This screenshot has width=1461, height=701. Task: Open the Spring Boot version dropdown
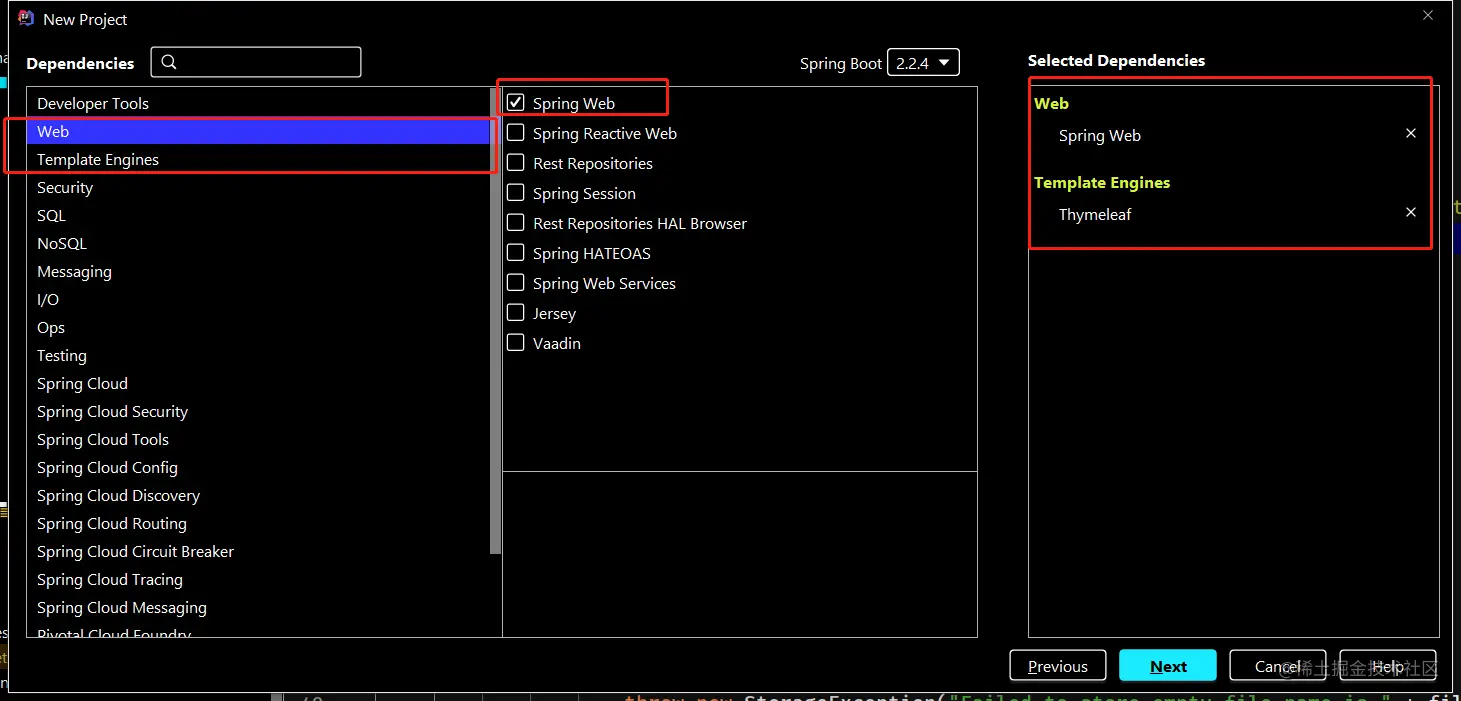tap(924, 63)
